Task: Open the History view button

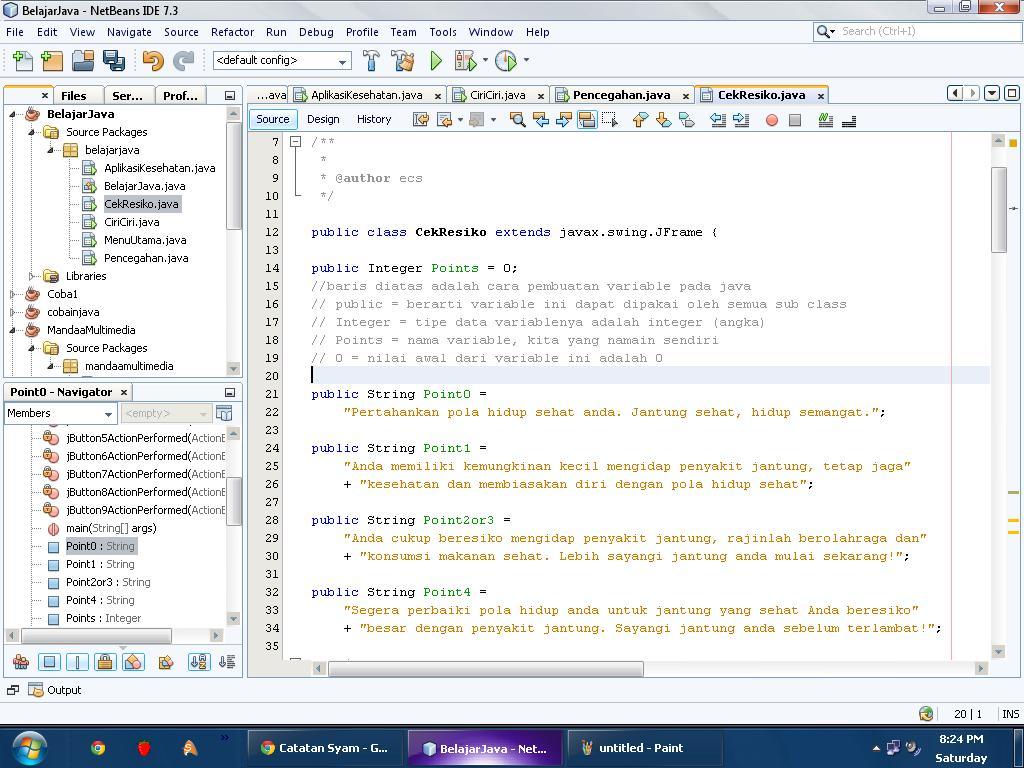Action: [x=374, y=119]
